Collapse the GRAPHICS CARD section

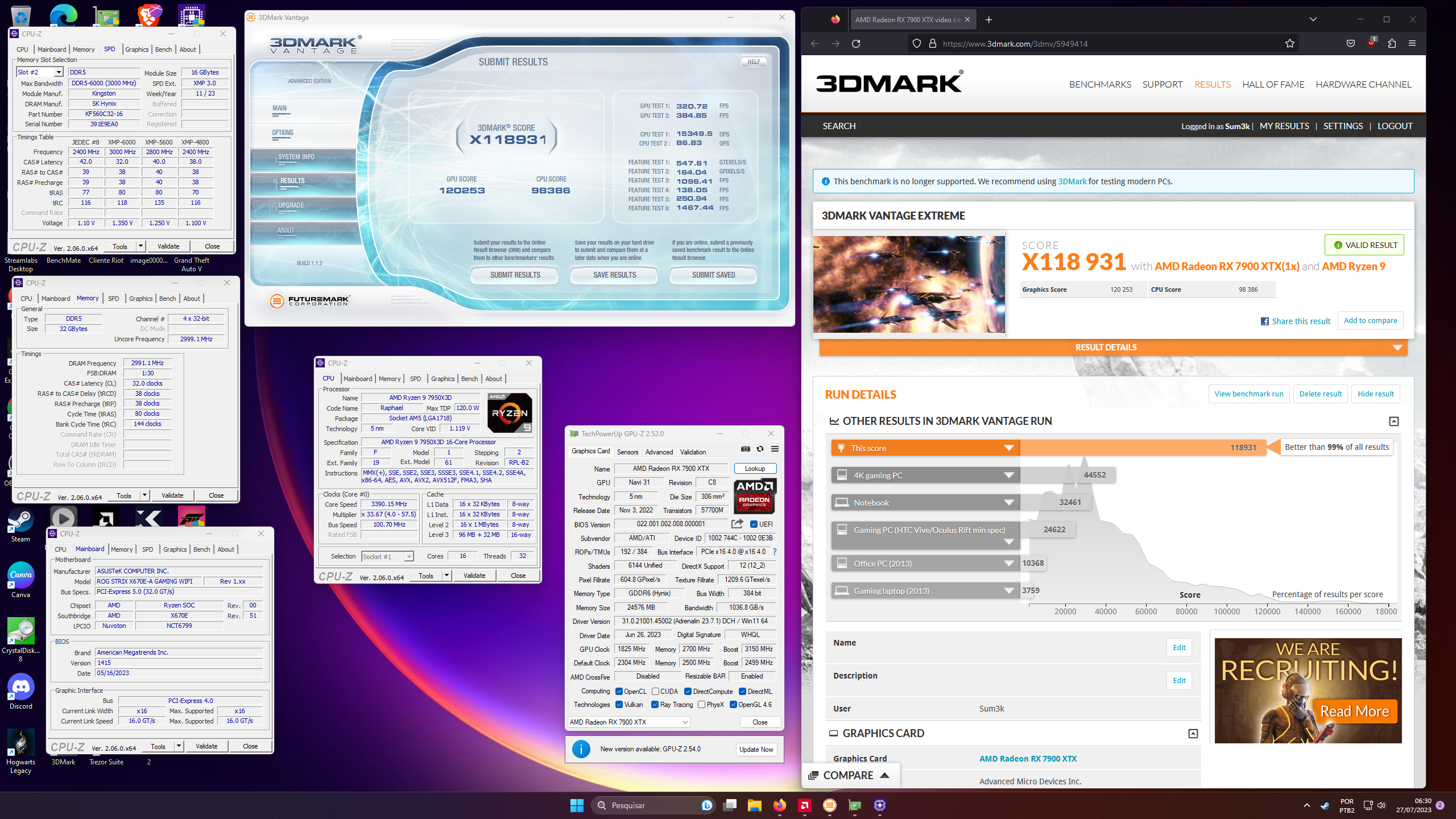coord(1193,734)
